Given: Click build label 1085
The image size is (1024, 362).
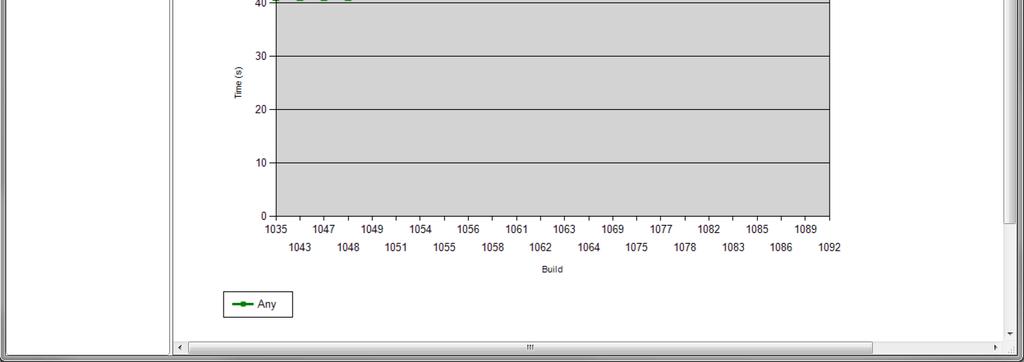Looking at the screenshot, I should click(x=757, y=229).
